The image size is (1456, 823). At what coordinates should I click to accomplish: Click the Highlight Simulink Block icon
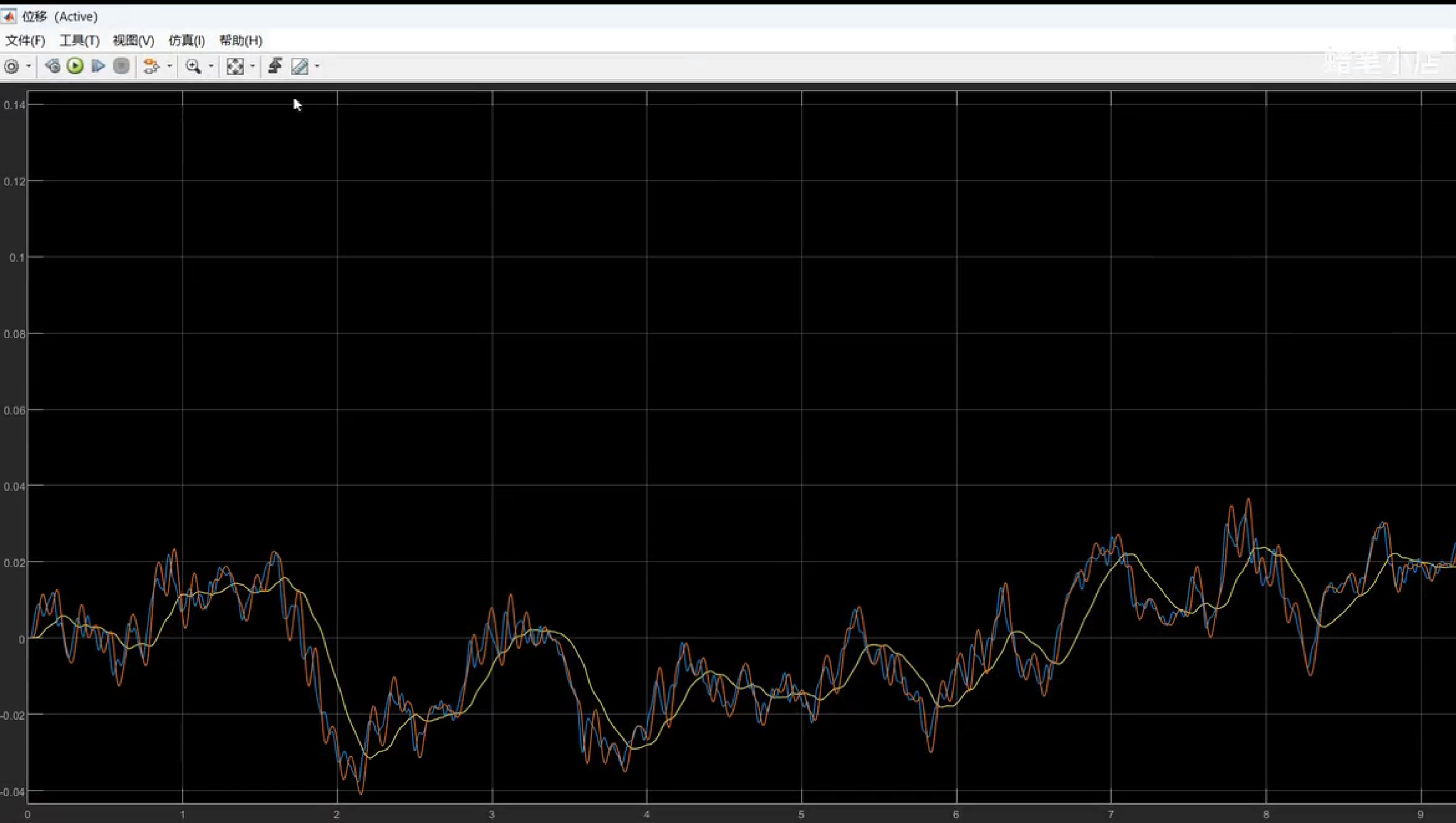[x=150, y=67]
